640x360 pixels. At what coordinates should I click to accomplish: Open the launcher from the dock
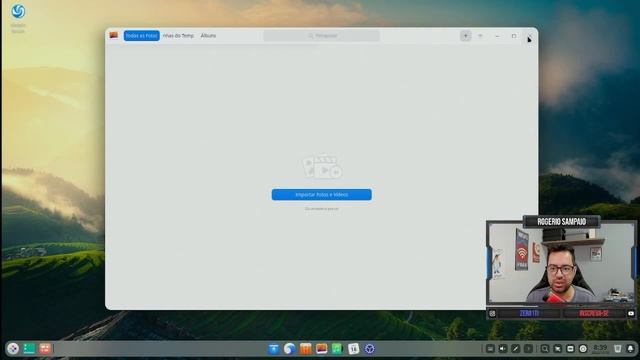click(13, 349)
